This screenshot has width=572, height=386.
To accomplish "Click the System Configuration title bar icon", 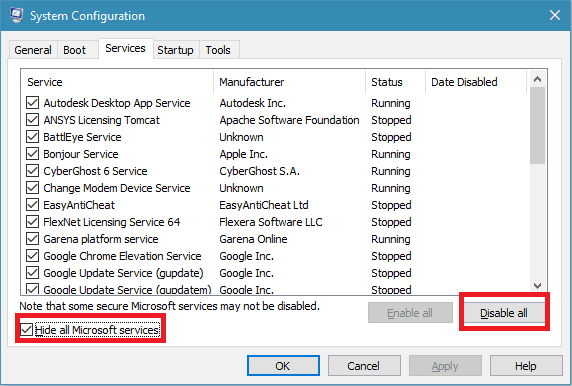I will [x=16, y=15].
